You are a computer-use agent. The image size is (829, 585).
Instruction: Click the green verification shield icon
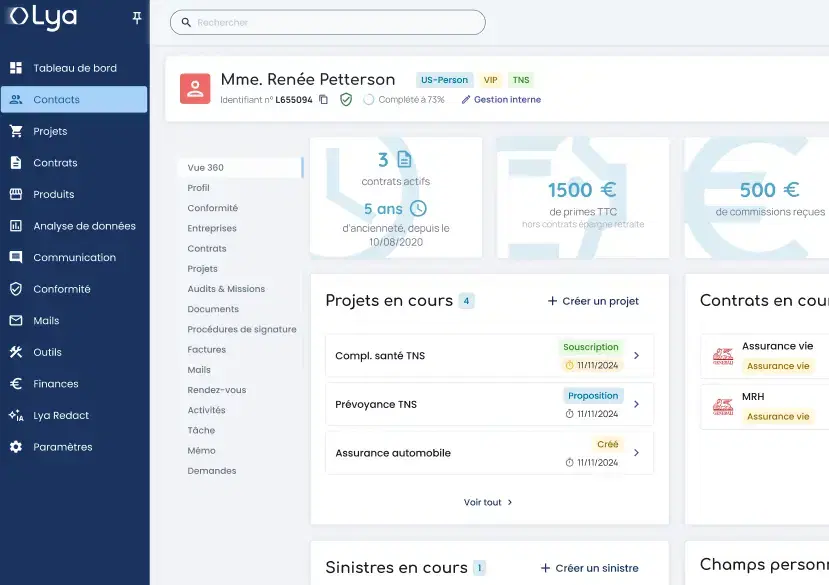[346, 100]
